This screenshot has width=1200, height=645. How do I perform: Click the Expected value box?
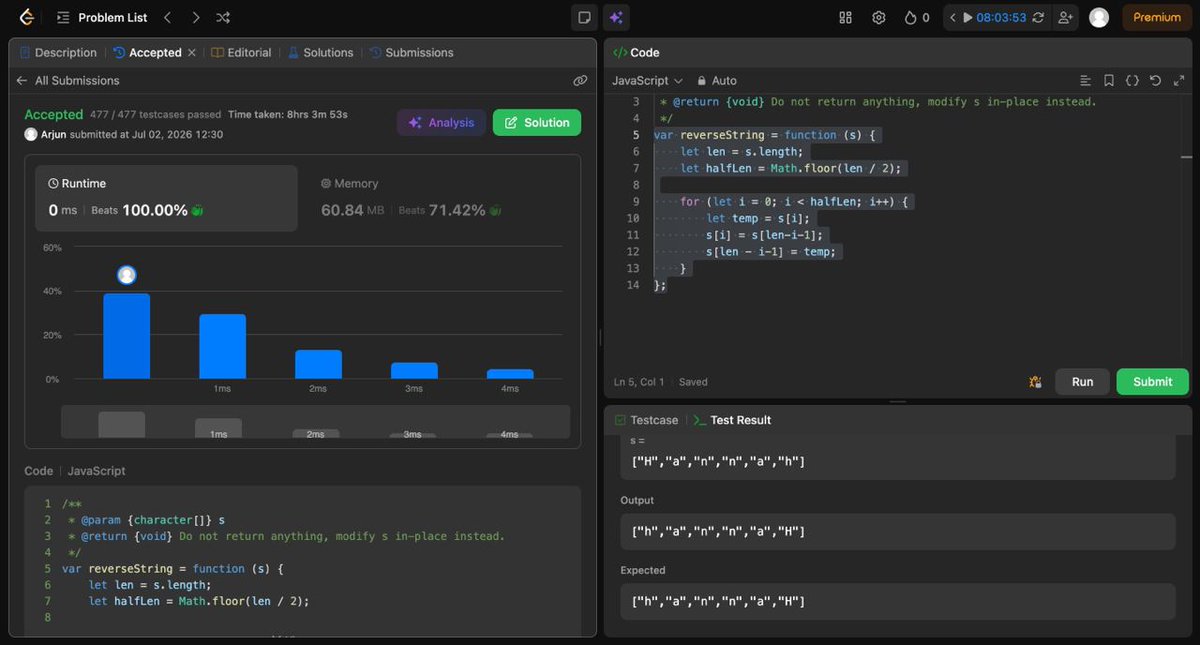click(x=898, y=602)
